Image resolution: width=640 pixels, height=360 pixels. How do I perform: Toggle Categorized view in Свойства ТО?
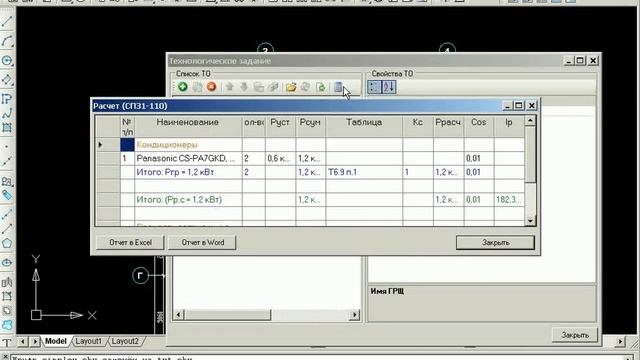(x=374, y=87)
